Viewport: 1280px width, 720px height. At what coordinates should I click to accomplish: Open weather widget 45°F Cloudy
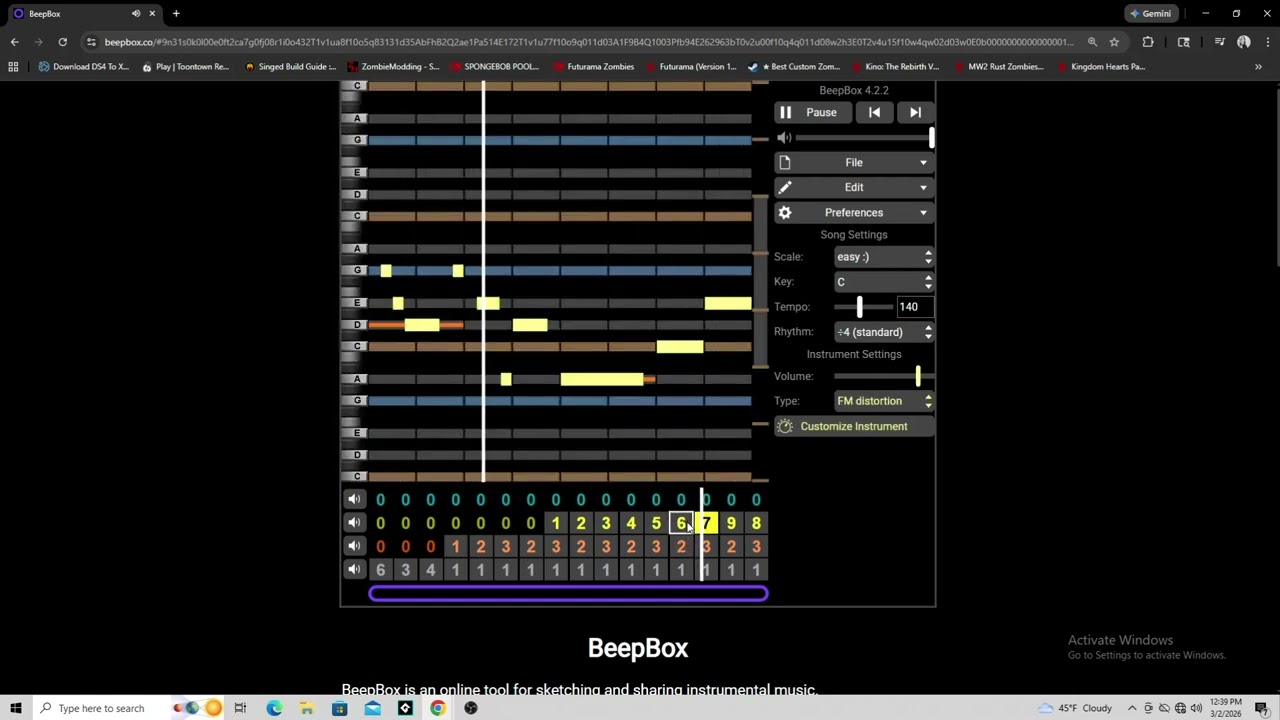tap(1074, 708)
